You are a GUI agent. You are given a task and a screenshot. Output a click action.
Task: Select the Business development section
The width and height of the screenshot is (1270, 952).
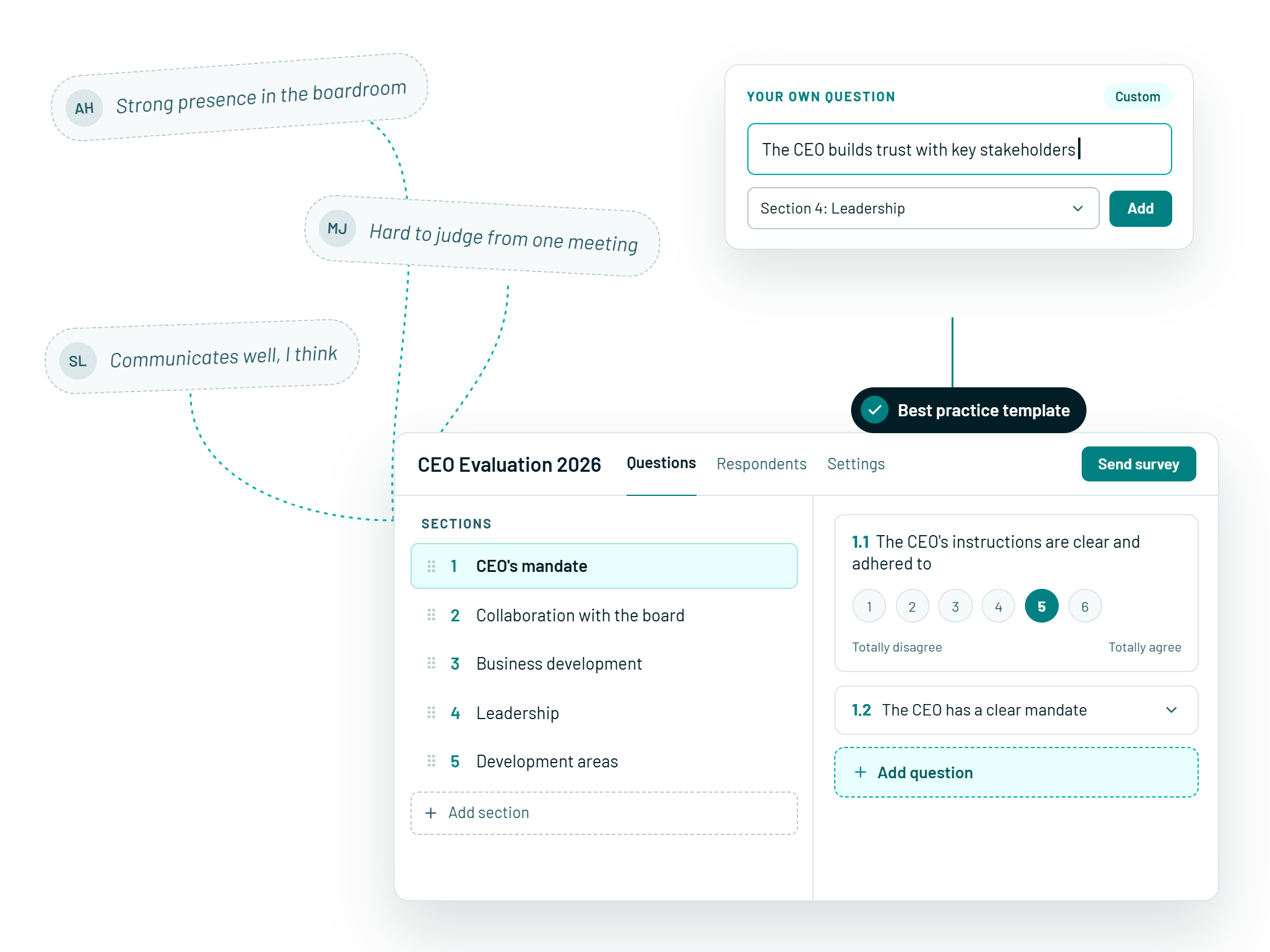(x=604, y=663)
